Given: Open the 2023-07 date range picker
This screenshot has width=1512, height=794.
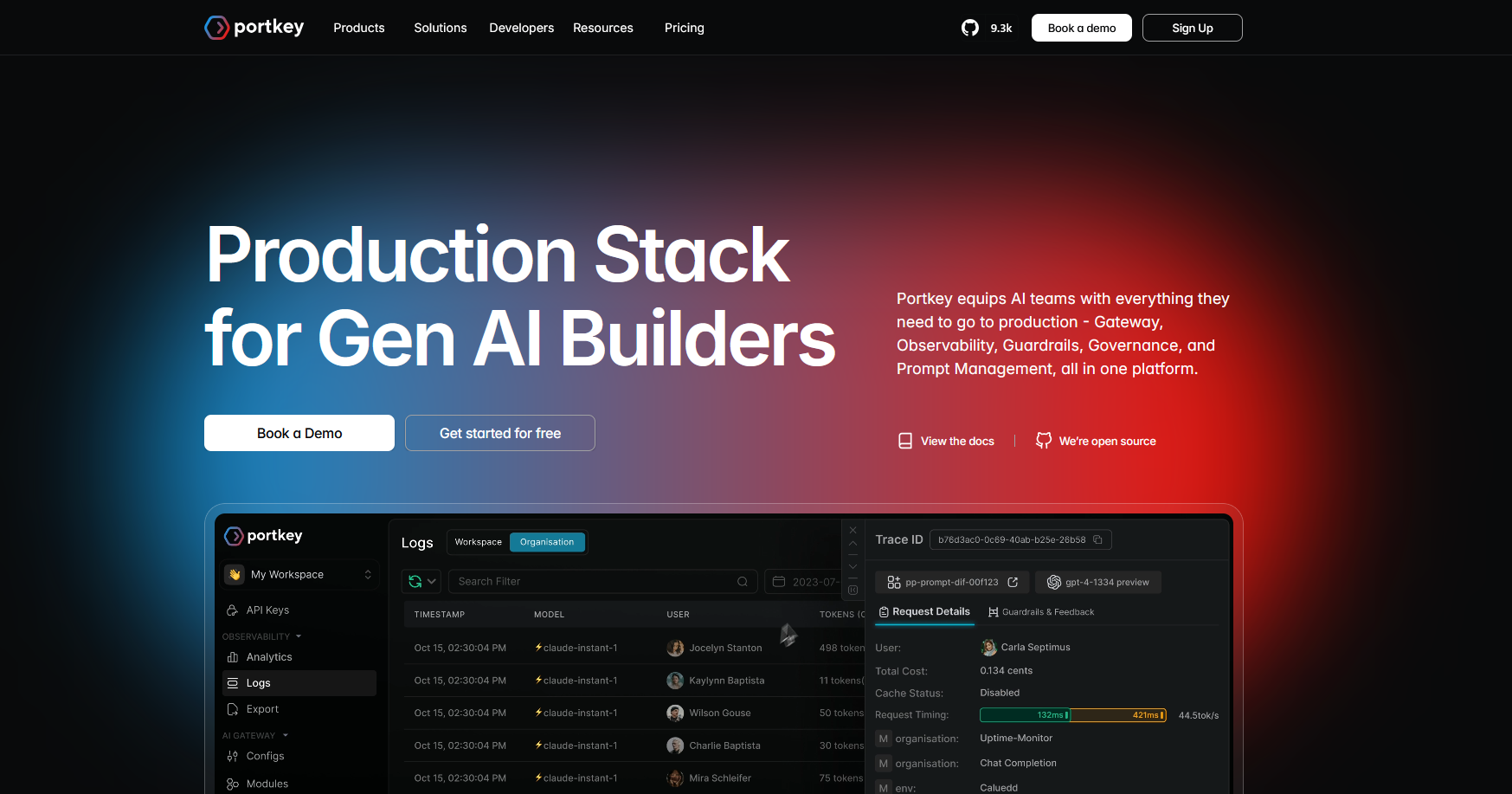Looking at the screenshot, I should point(803,581).
